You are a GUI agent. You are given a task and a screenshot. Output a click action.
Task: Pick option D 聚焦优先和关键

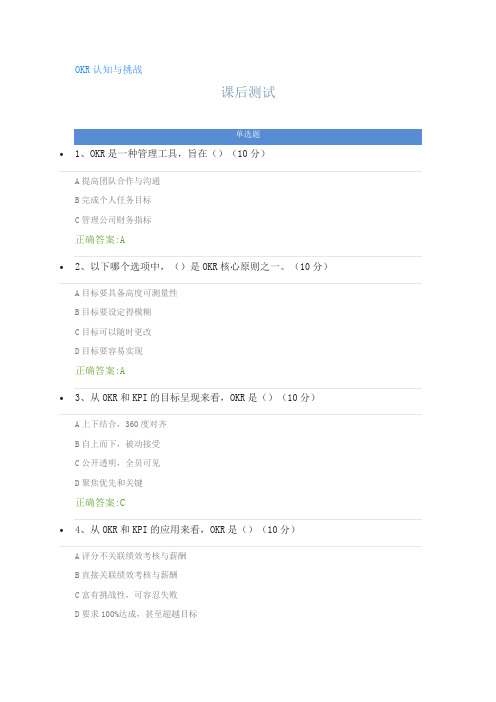[x=109, y=483]
